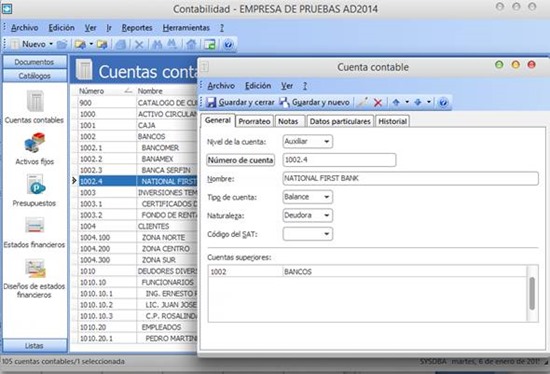
Task: Switch to the Datos particulares tab
Action: pos(340,121)
